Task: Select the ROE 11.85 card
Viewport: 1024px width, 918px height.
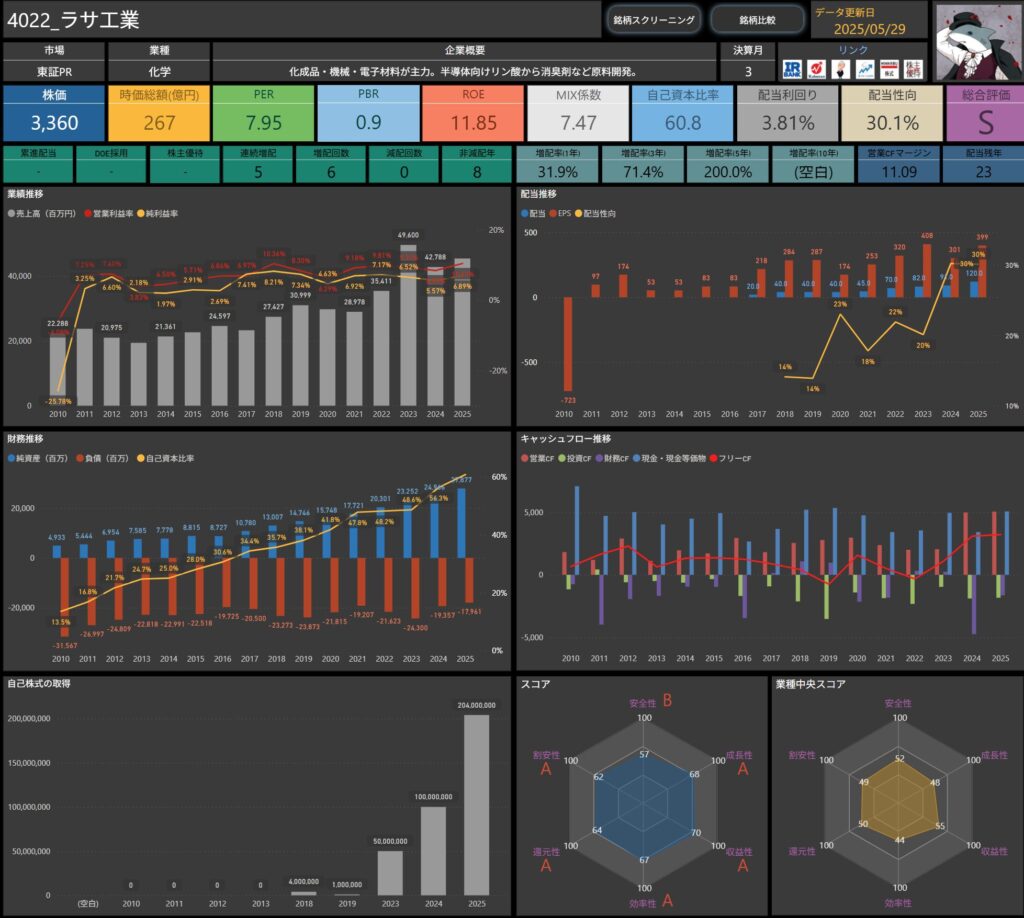Action: (x=473, y=113)
